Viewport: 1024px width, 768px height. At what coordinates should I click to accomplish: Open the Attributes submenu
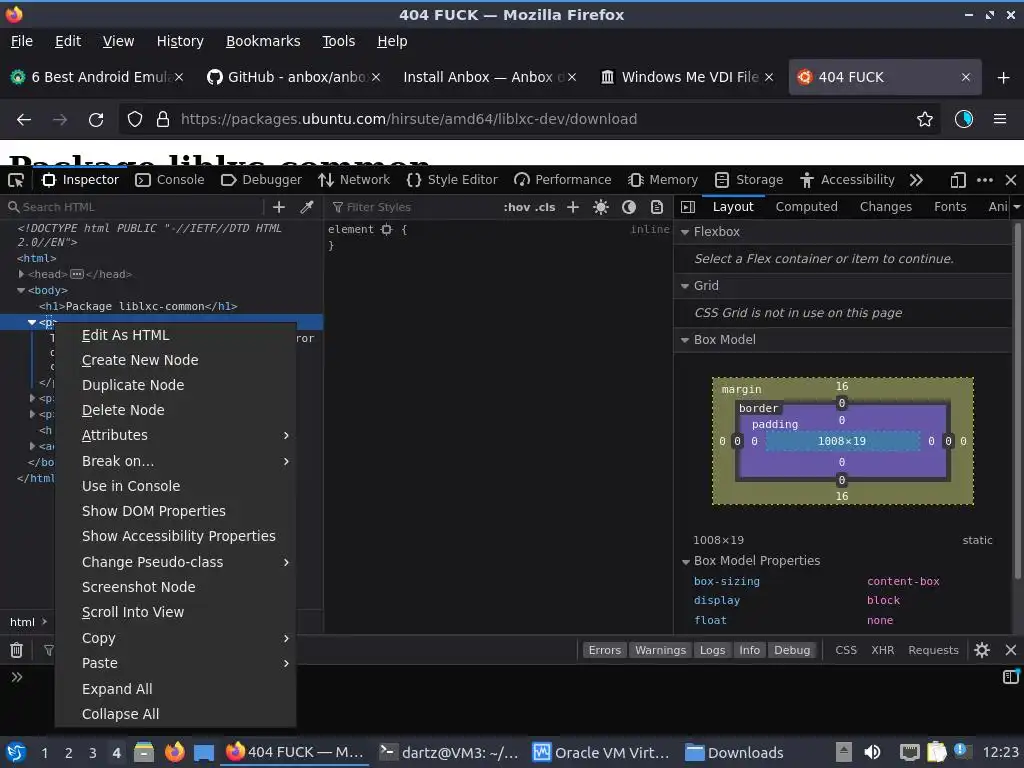point(175,435)
